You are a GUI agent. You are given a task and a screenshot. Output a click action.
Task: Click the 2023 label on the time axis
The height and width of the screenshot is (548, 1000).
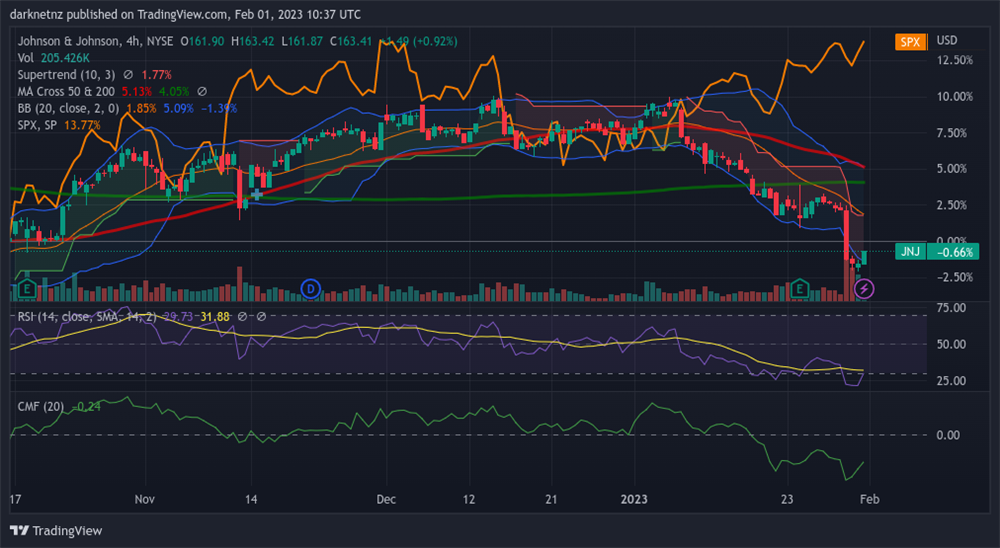click(x=635, y=498)
